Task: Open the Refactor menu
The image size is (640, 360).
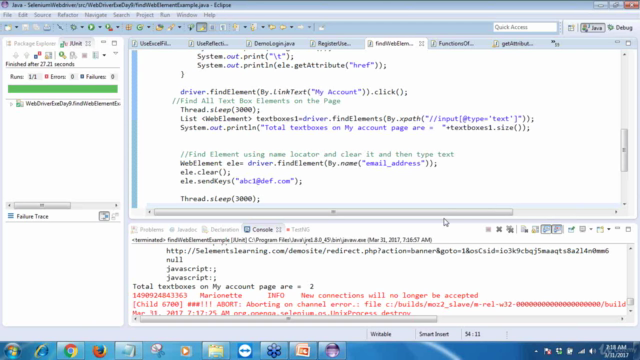Action: click(x=68, y=15)
